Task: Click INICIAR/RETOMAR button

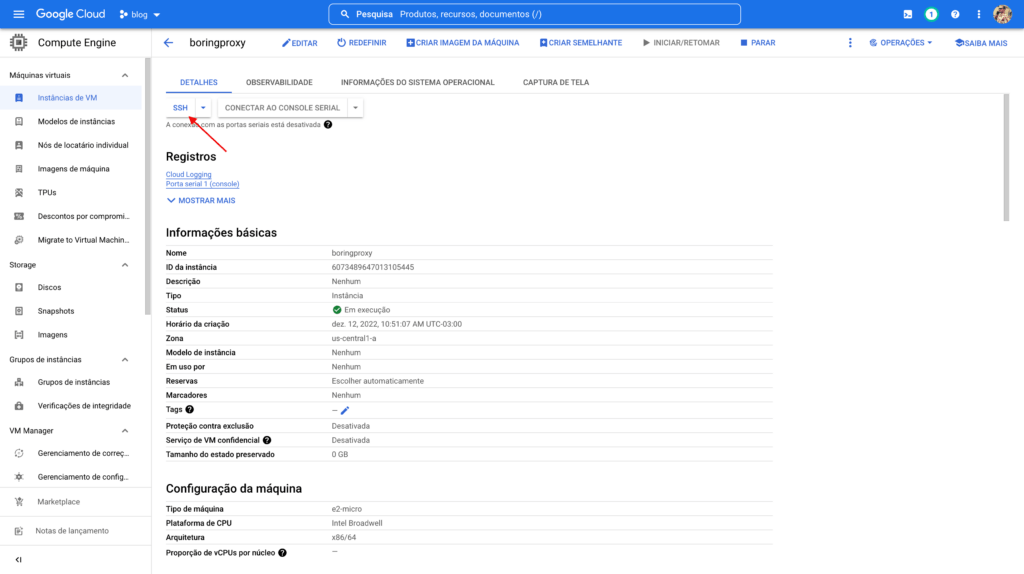Action: coord(681,42)
